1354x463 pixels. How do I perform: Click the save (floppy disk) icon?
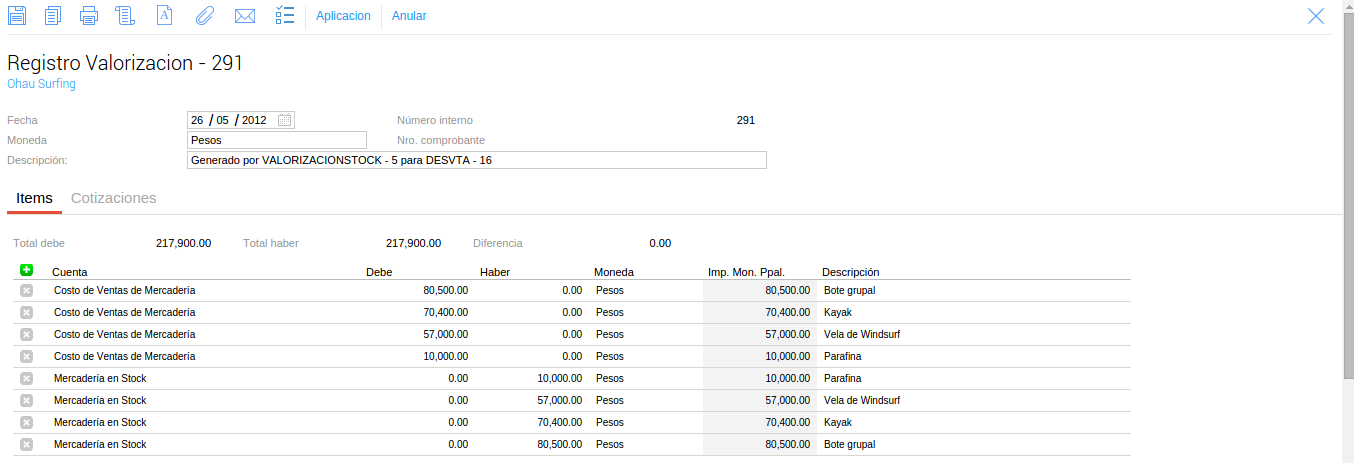pyautogui.click(x=17, y=15)
